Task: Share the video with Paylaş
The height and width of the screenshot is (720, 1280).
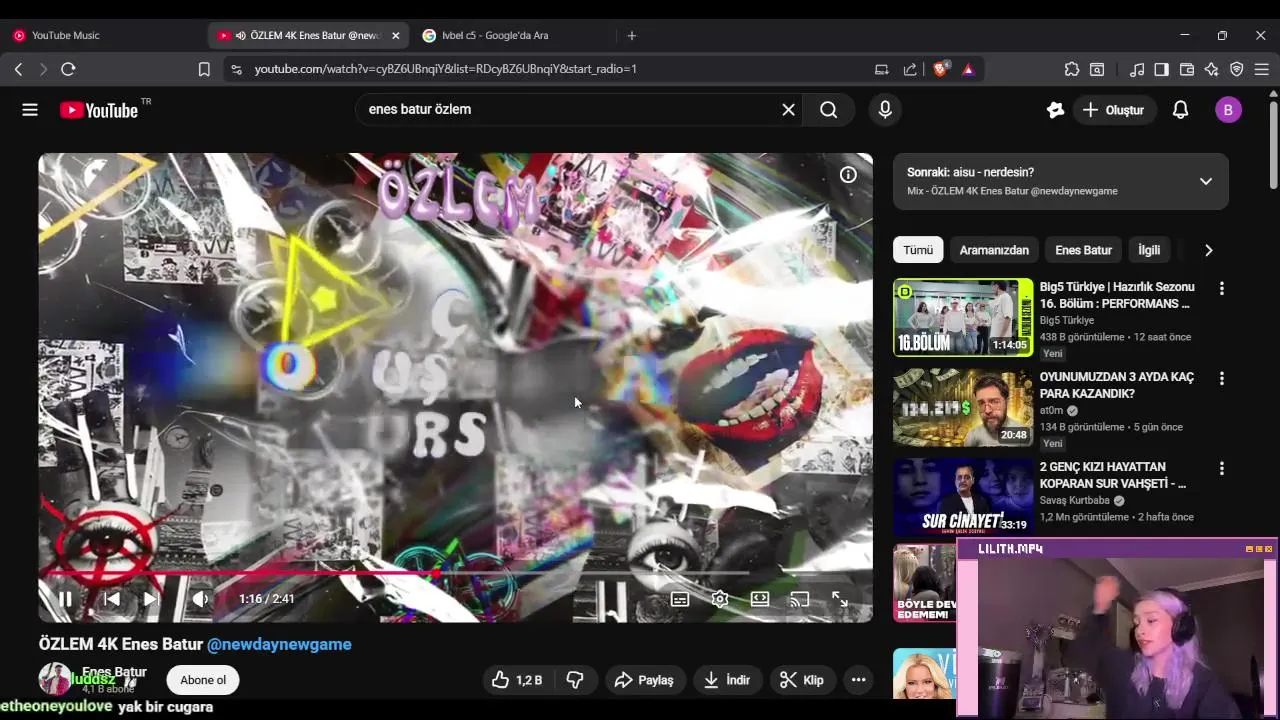Action: pyautogui.click(x=644, y=680)
